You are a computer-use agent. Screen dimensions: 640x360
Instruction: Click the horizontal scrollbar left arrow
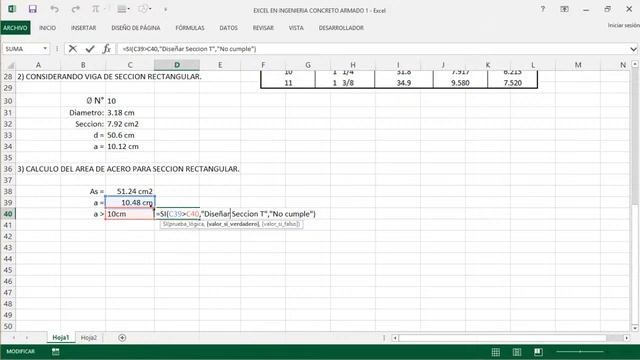click(x=395, y=338)
